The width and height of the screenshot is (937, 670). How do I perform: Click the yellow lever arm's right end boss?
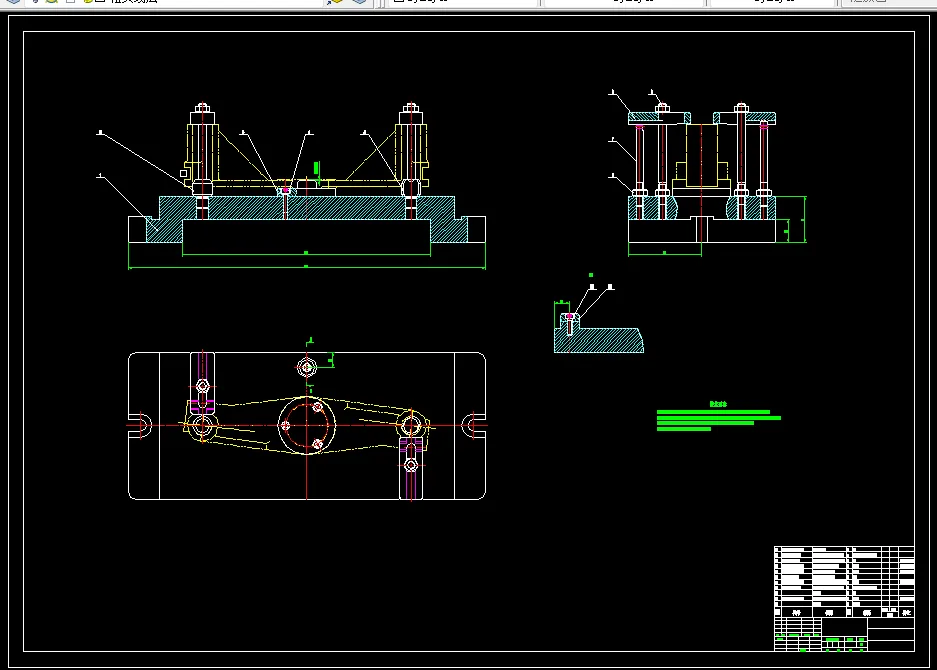pyautogui.click(x=411, y=424)
